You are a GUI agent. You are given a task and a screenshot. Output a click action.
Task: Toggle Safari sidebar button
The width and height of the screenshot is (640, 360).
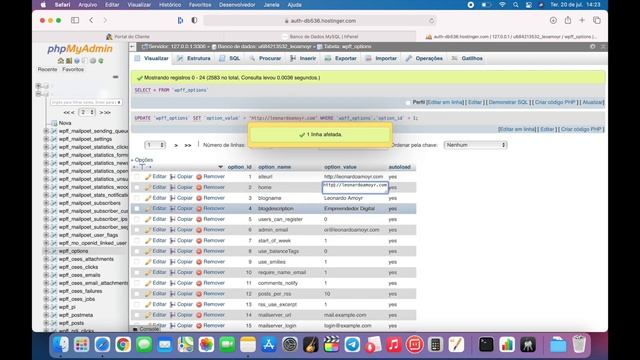pos(75,20)
